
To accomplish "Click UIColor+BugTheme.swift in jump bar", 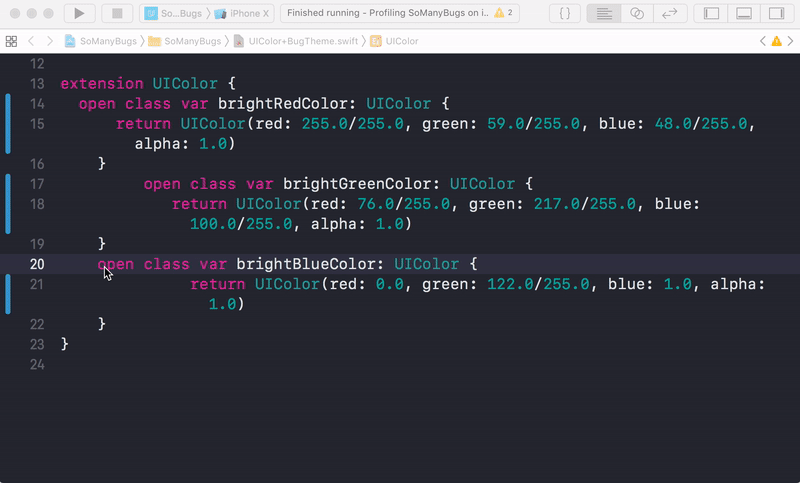I will pos(296,41).
